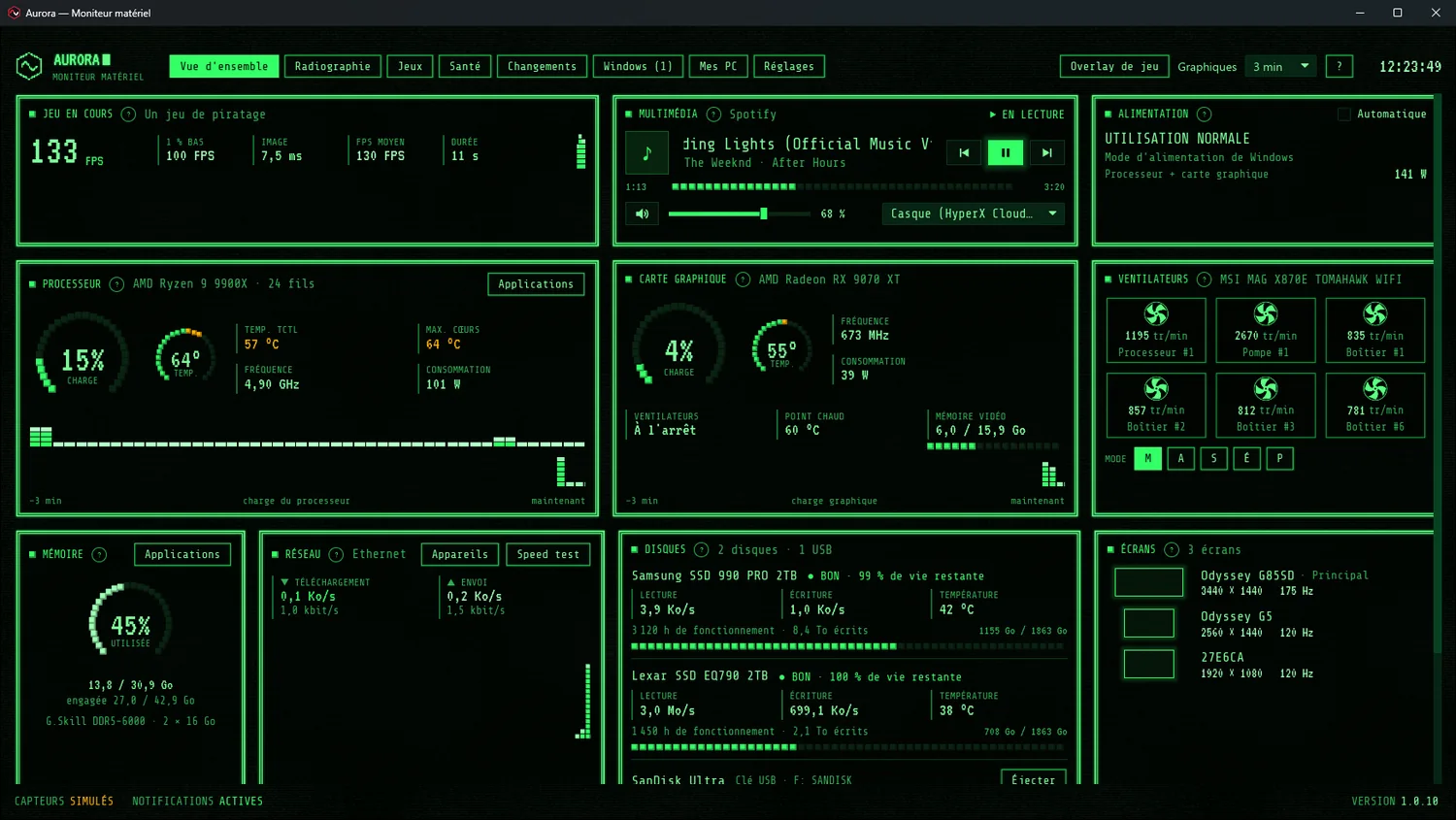
Task: Open help icon next to Multimédia
Action: pos(713,115)
